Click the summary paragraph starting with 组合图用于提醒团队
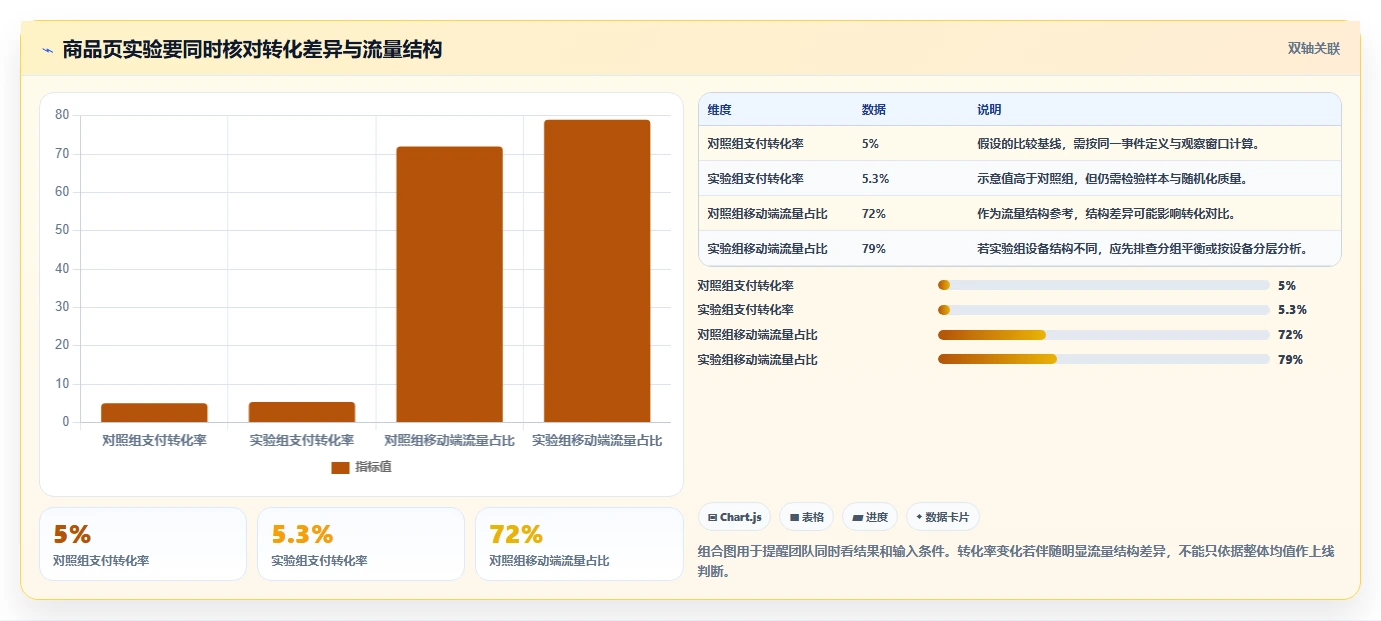 1016,561
